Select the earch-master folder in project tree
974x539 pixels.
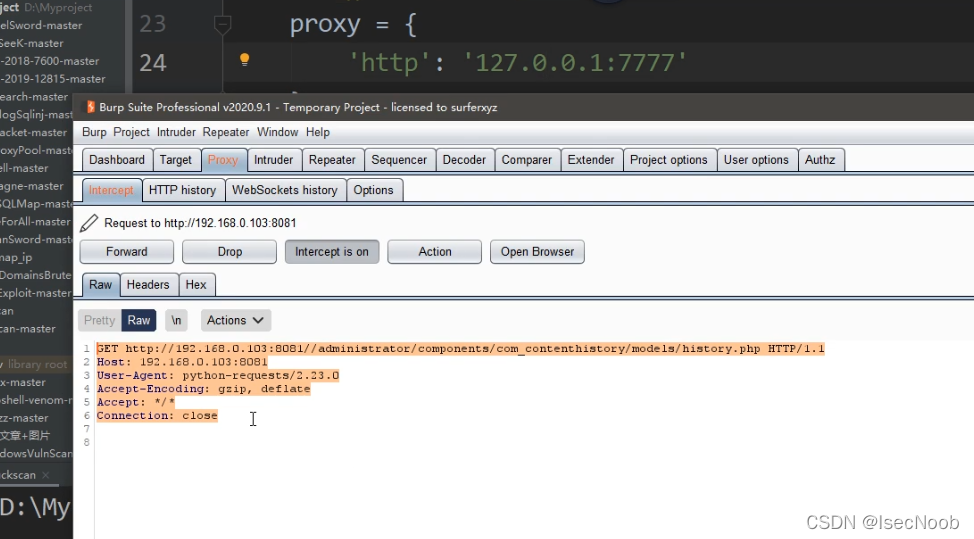[34, 97]
